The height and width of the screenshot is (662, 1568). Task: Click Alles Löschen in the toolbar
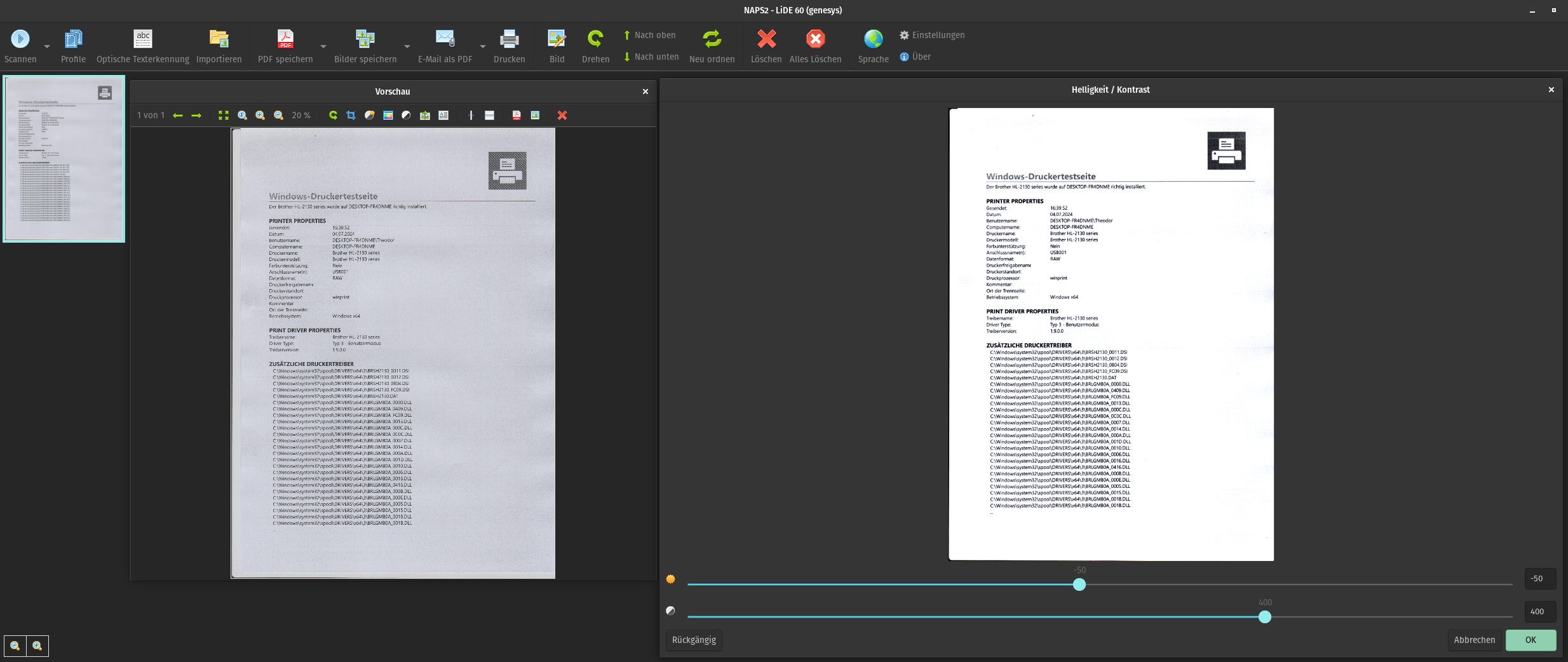[x=815, y=46]
